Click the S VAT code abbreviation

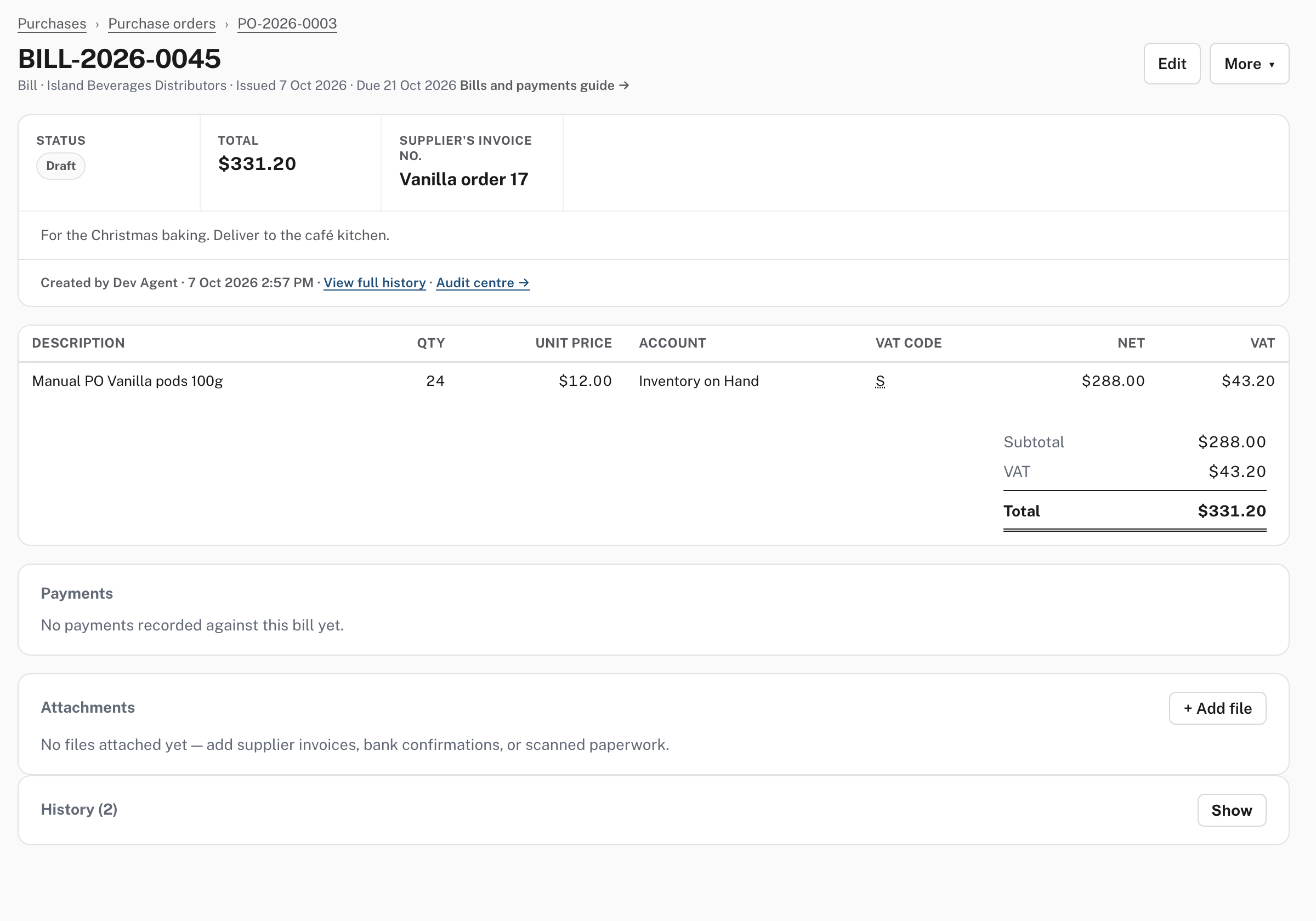click(x=880, y=381)
